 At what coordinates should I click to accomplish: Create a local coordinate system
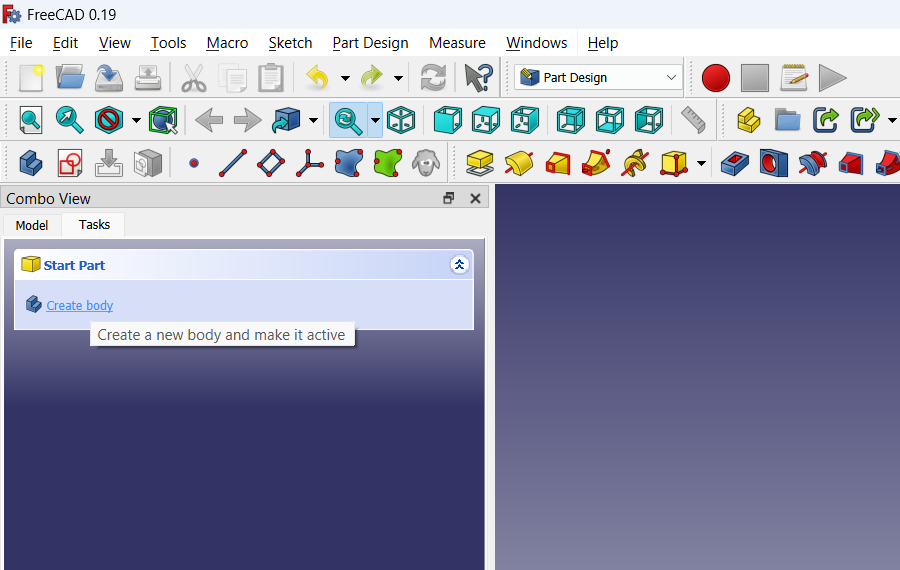[310, 164]
